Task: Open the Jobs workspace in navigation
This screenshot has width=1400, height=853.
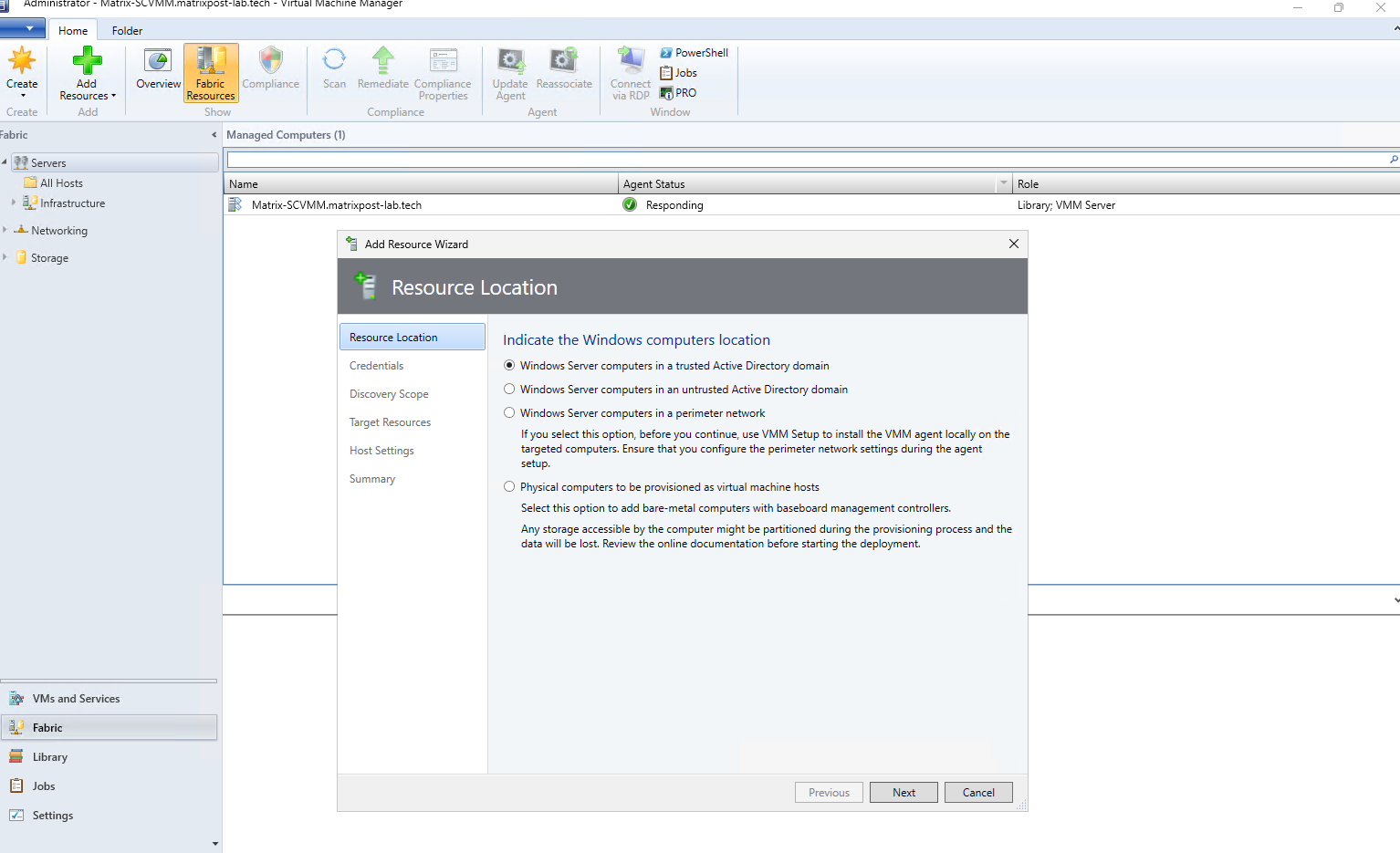Action: [x=109, y=786]
